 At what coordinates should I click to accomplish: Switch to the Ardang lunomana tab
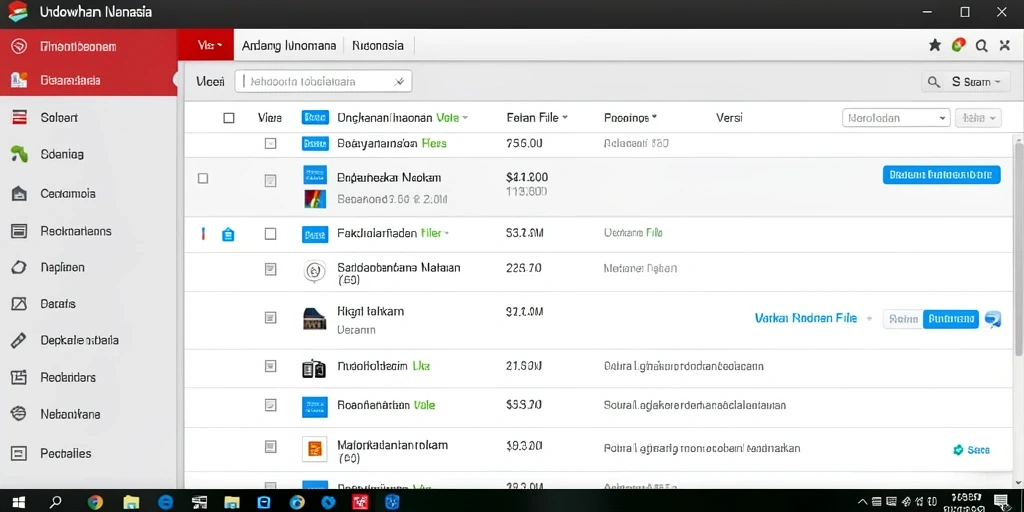(x=289, y=46)
